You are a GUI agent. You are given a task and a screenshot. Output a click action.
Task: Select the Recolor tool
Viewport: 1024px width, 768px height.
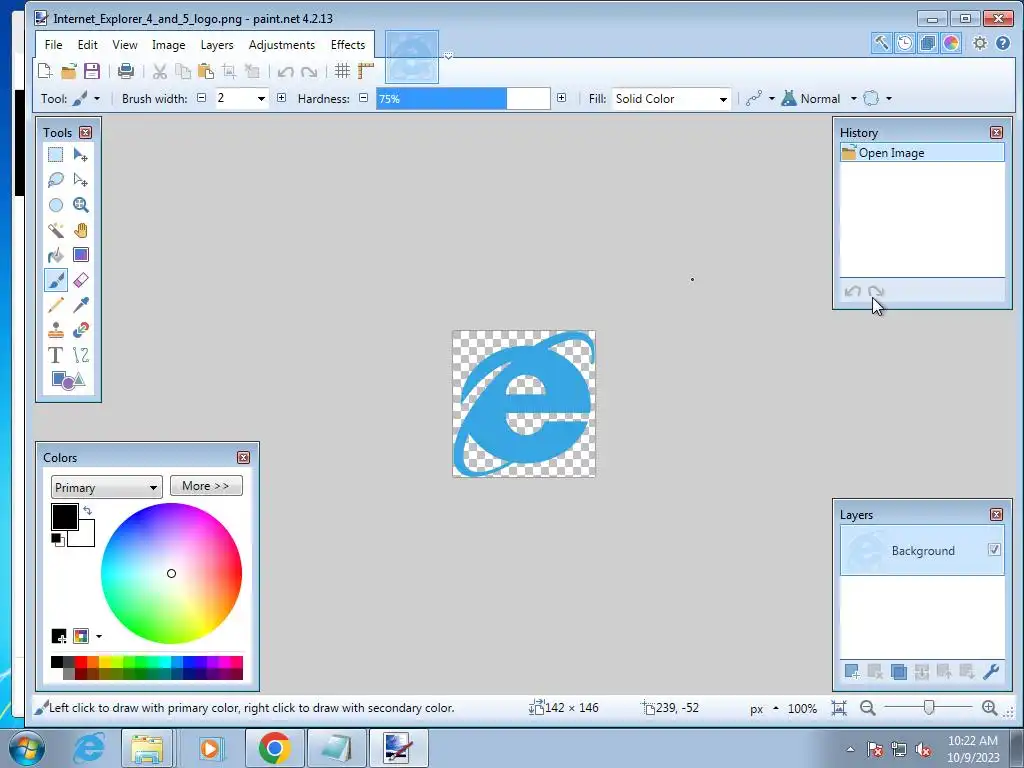(80, 330)
